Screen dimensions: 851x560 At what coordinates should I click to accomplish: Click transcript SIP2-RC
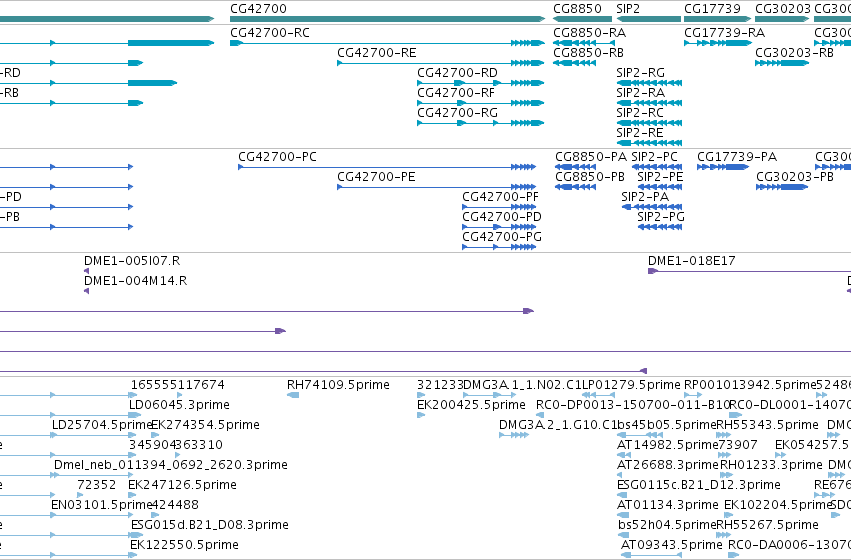649,123
